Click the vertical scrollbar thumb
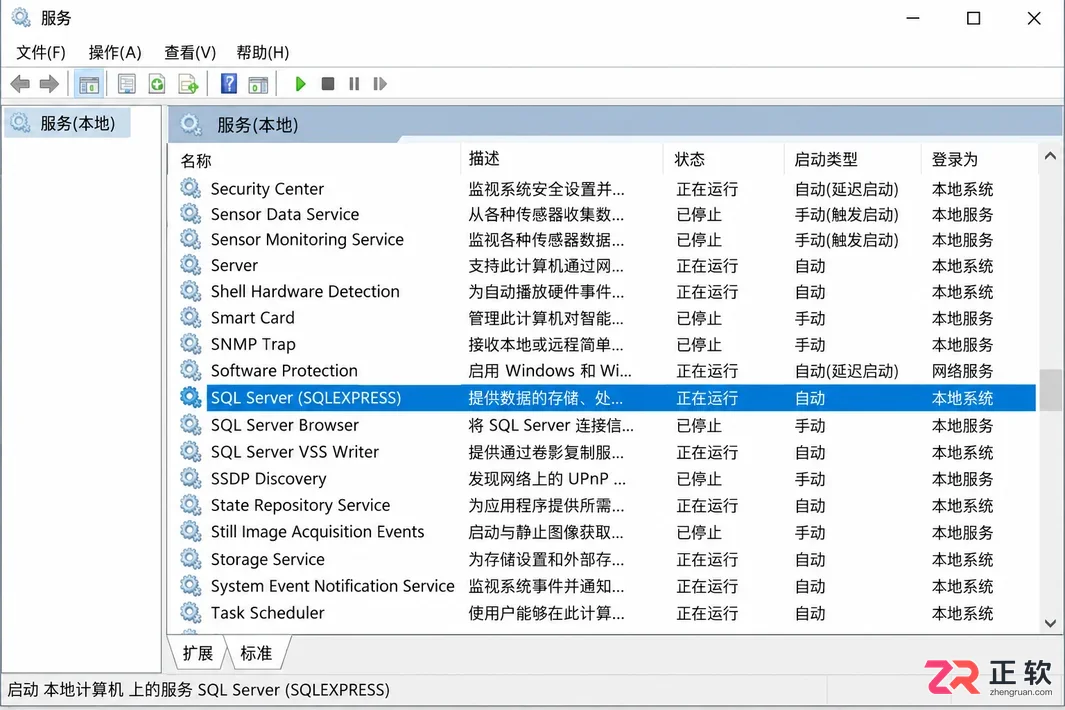1065x710 pixels. (1050, 390)
